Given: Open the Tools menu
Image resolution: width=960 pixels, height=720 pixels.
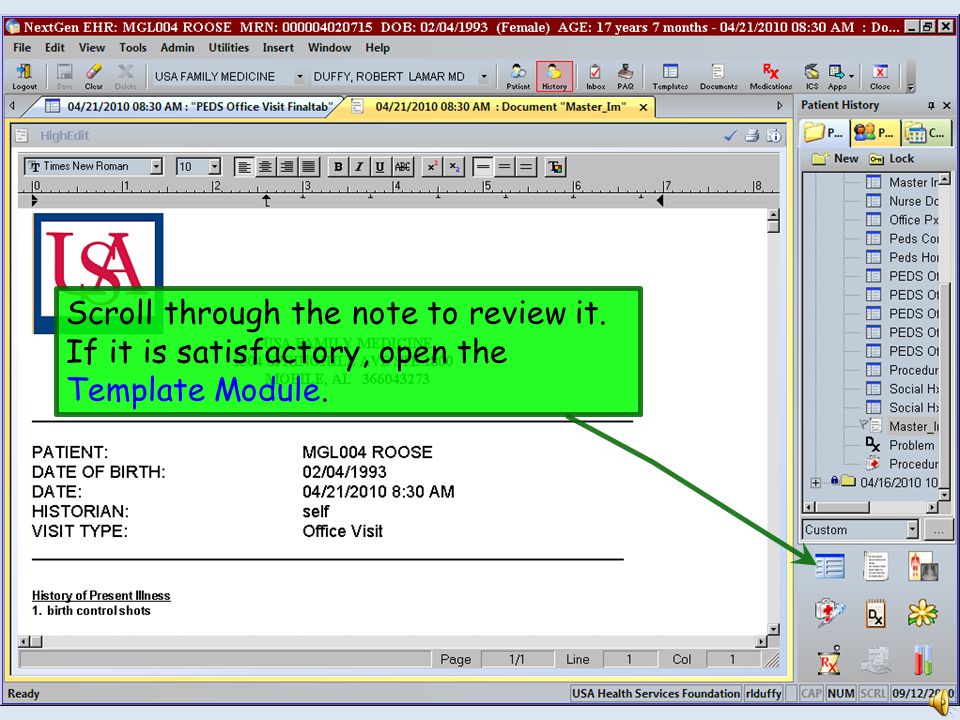Looking at the screenshot, I should pos(133,48).
